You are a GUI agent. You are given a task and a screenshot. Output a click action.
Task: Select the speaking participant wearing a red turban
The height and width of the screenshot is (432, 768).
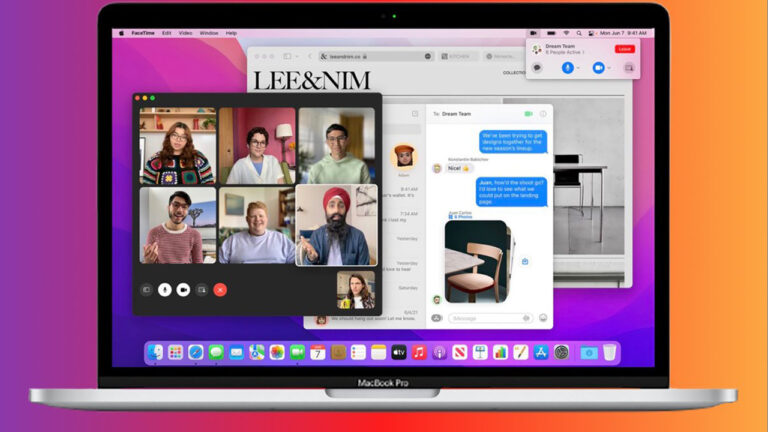[x=336, y=225]
